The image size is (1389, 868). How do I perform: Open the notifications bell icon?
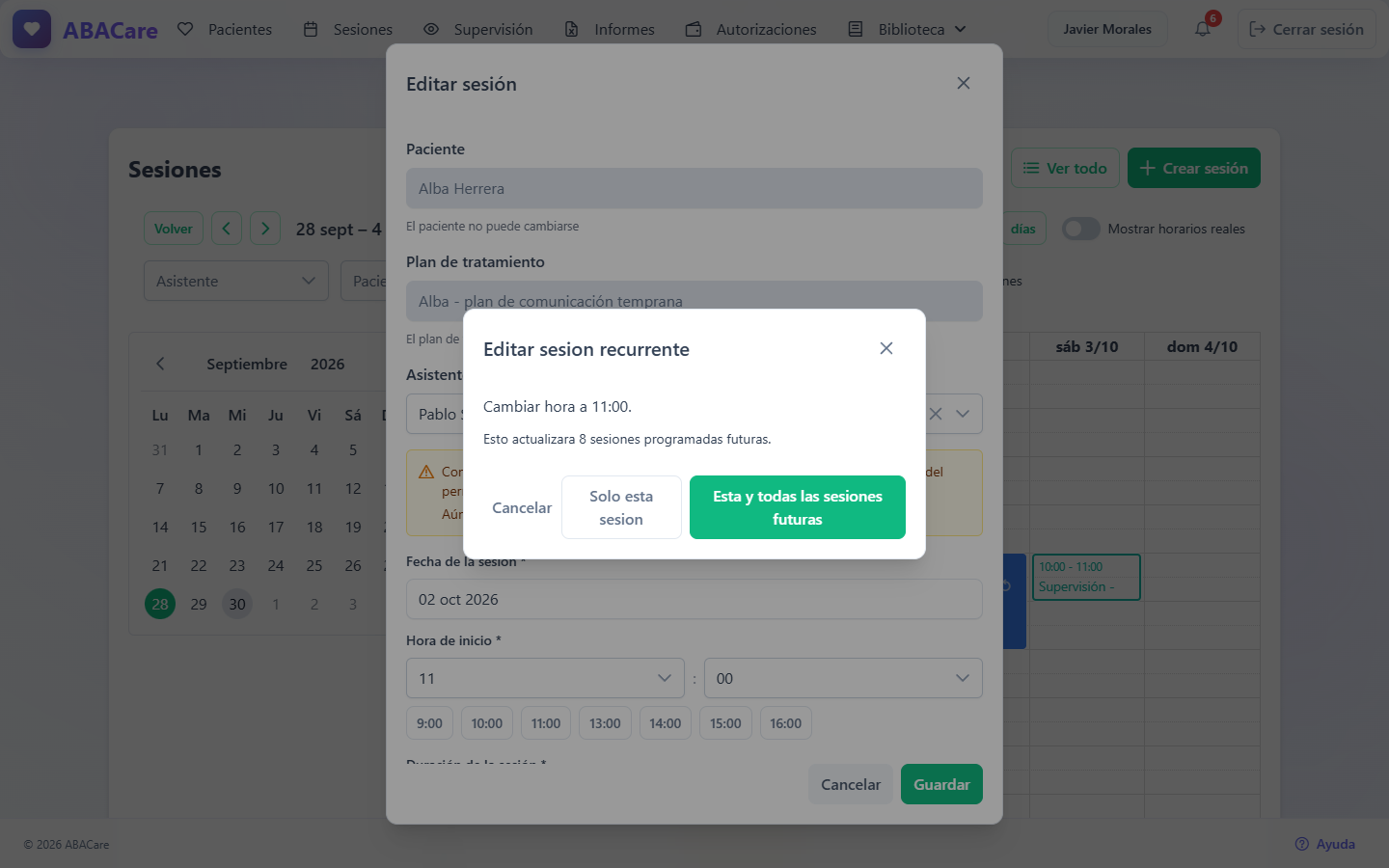pyautogui.click(x=1203, y=29)
